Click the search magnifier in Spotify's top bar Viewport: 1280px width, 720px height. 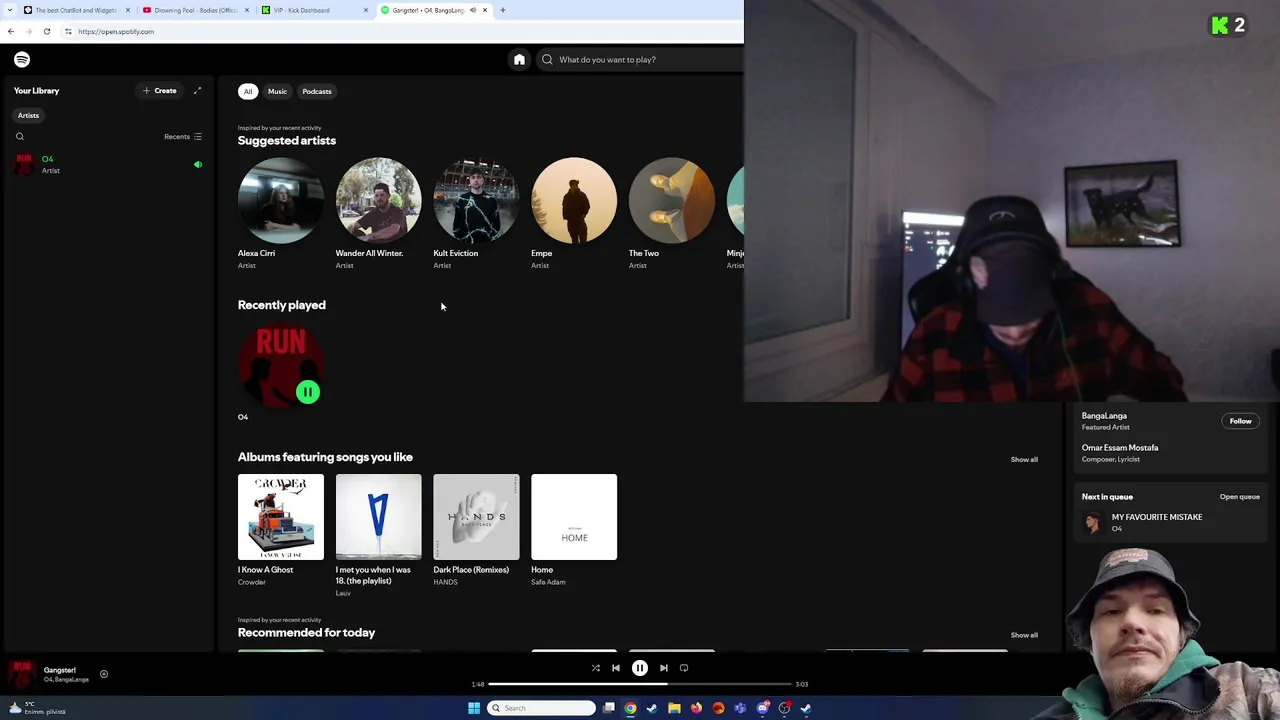click(x=547, y=60)
